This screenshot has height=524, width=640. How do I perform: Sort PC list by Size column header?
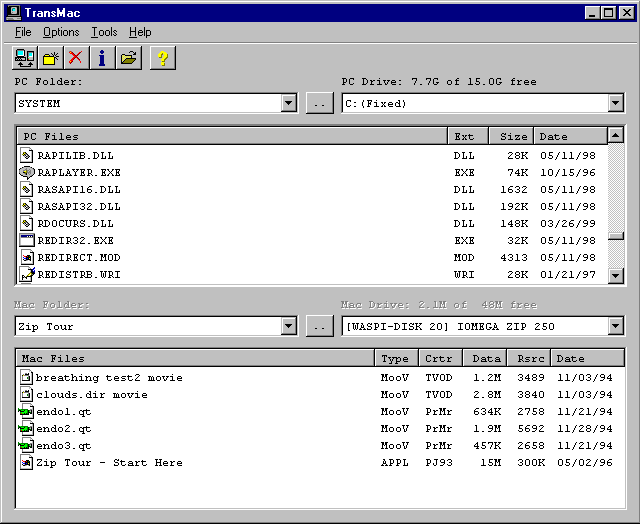[511, 136]
